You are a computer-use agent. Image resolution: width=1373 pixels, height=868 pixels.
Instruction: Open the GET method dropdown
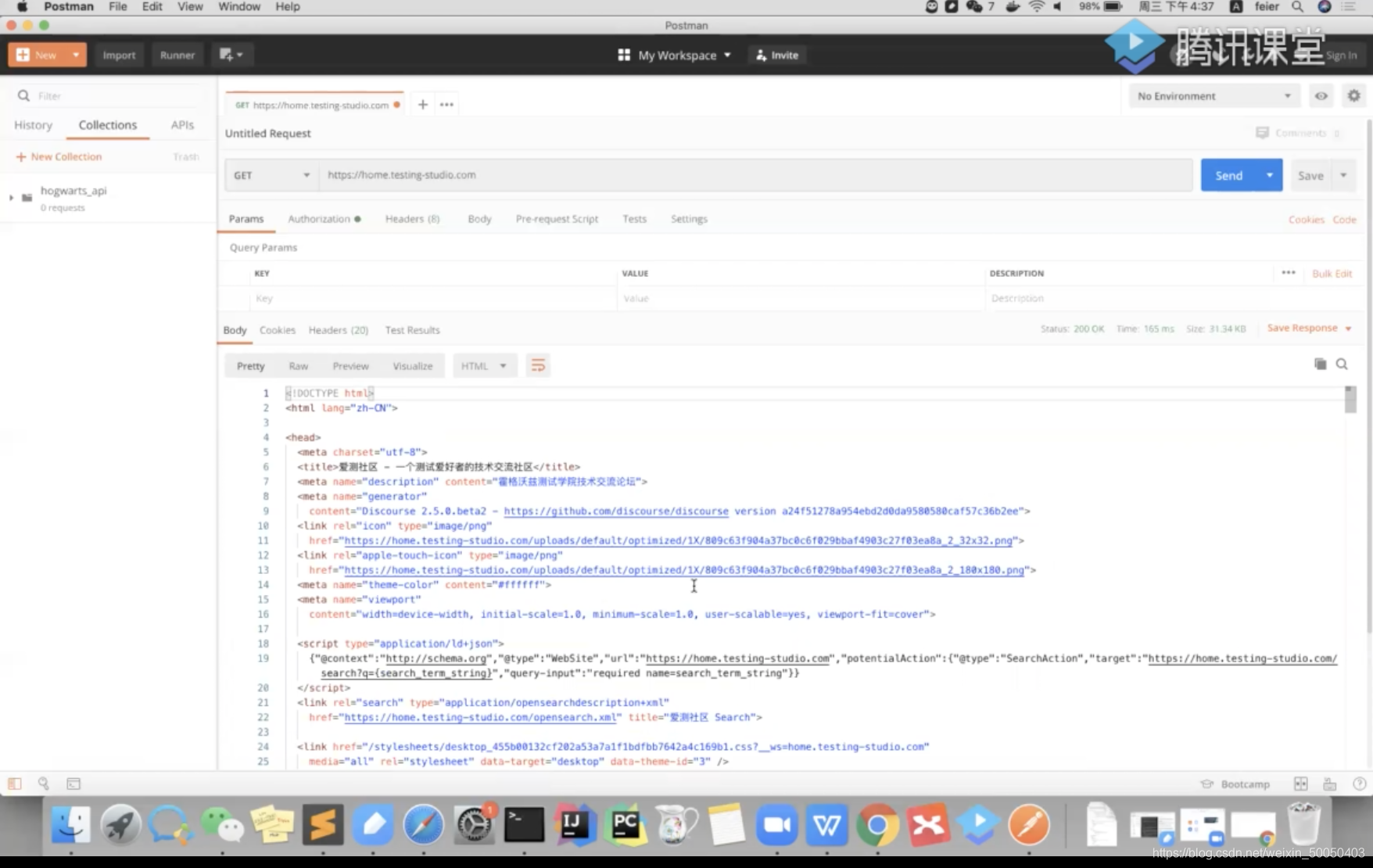[271, 175]
